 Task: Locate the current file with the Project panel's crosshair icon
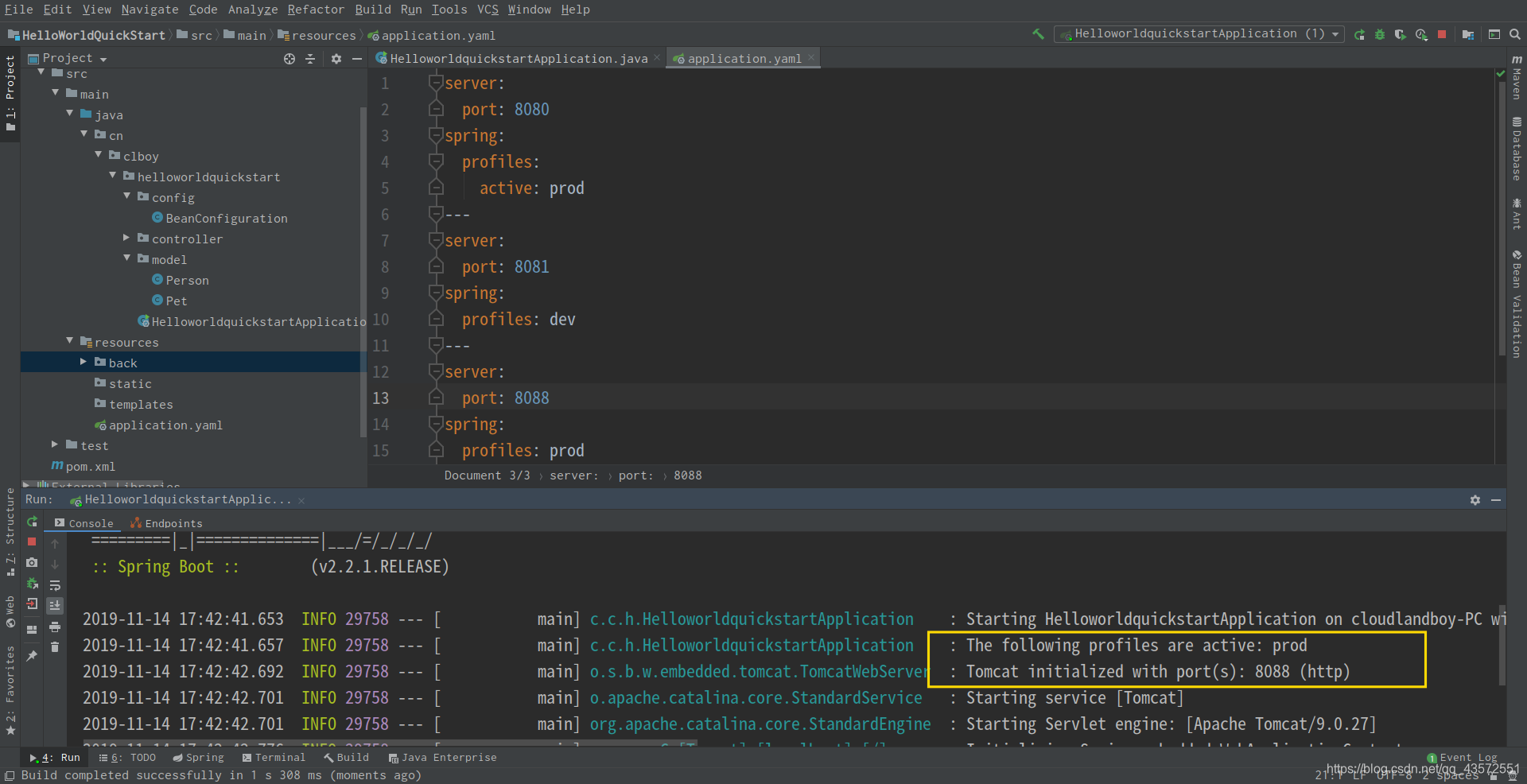click(289, 59)
